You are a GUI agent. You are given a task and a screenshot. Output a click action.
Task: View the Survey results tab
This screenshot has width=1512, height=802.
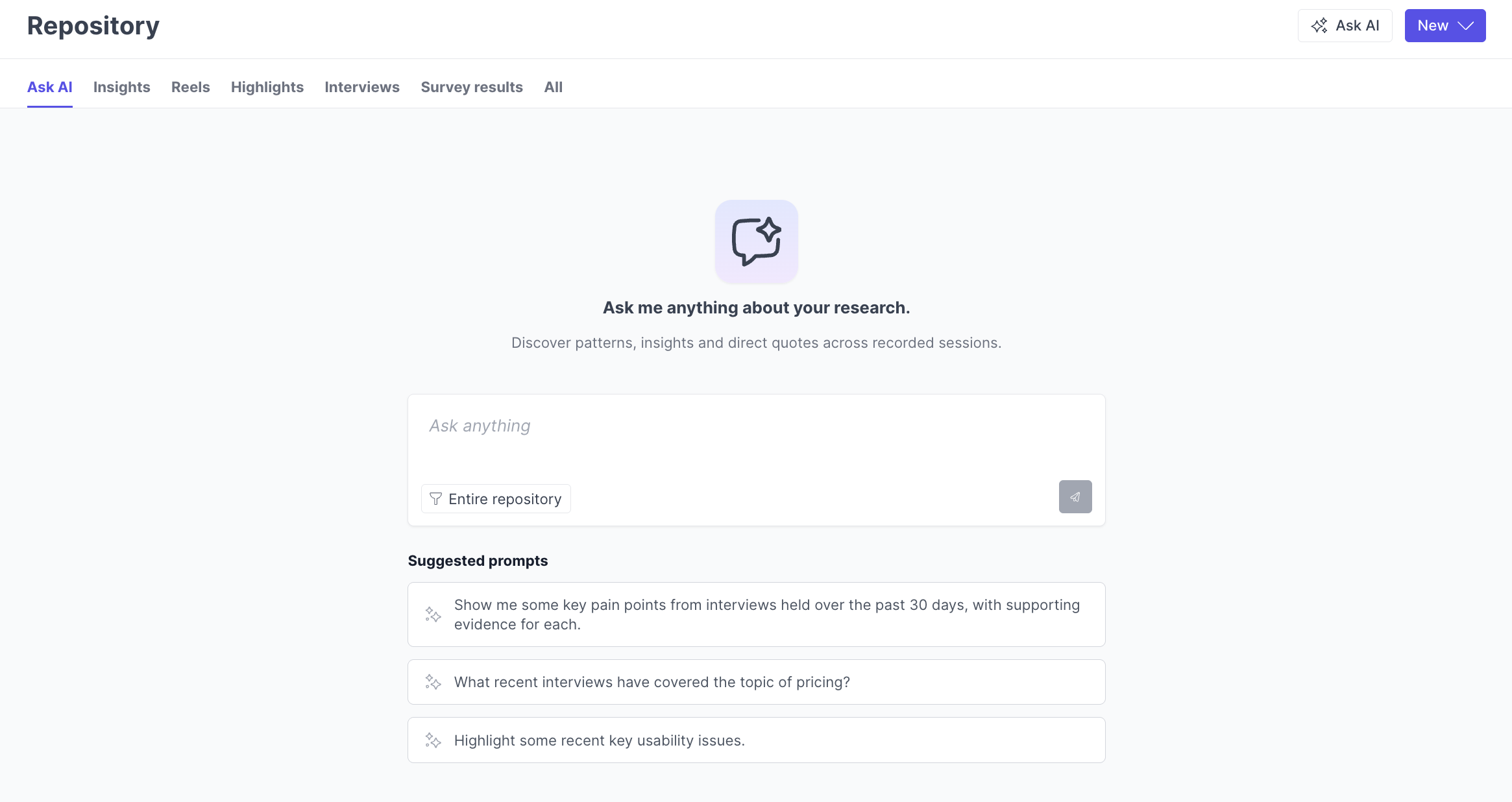(471, 87)
